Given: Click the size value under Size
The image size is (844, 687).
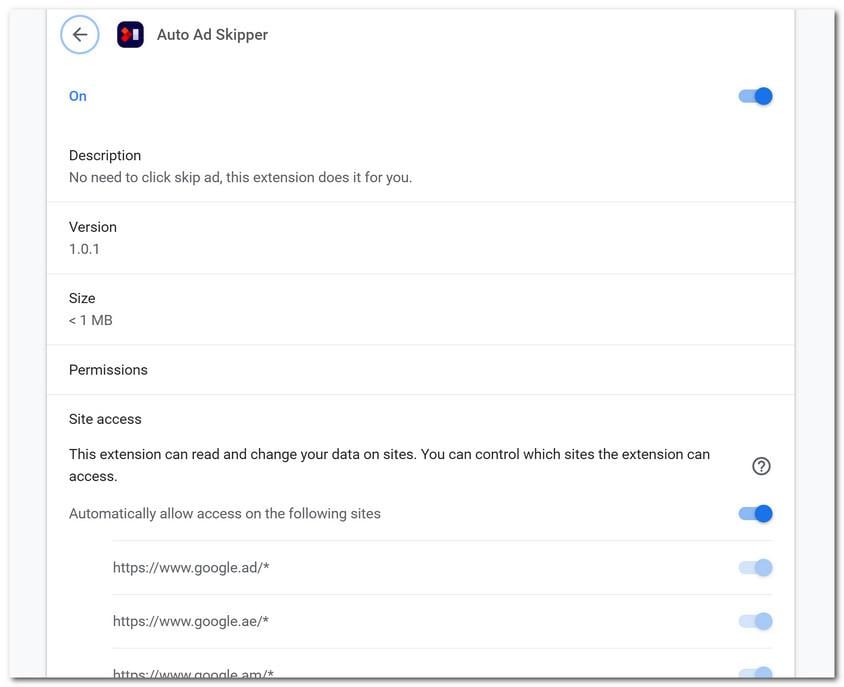Looking at the screenshot, I should (x=90, y=320).
